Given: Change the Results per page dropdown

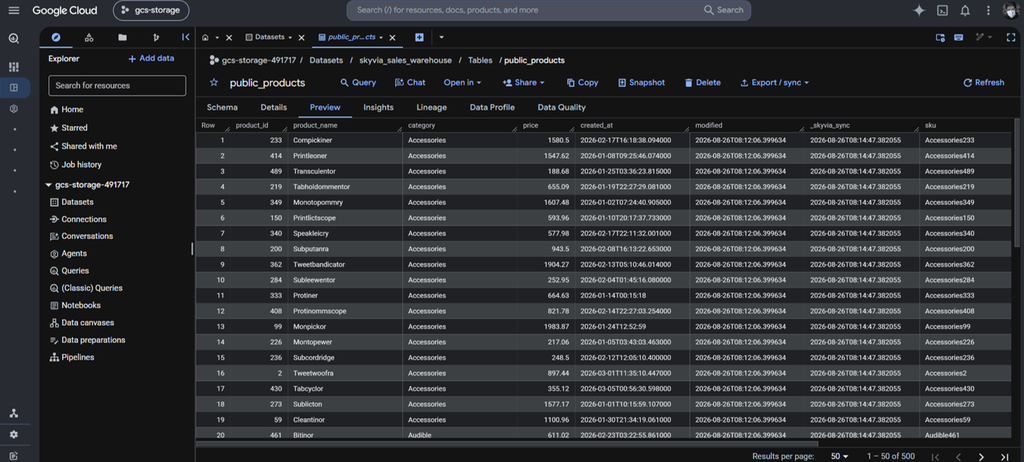Looking at the screenshot, I should 839,456.
